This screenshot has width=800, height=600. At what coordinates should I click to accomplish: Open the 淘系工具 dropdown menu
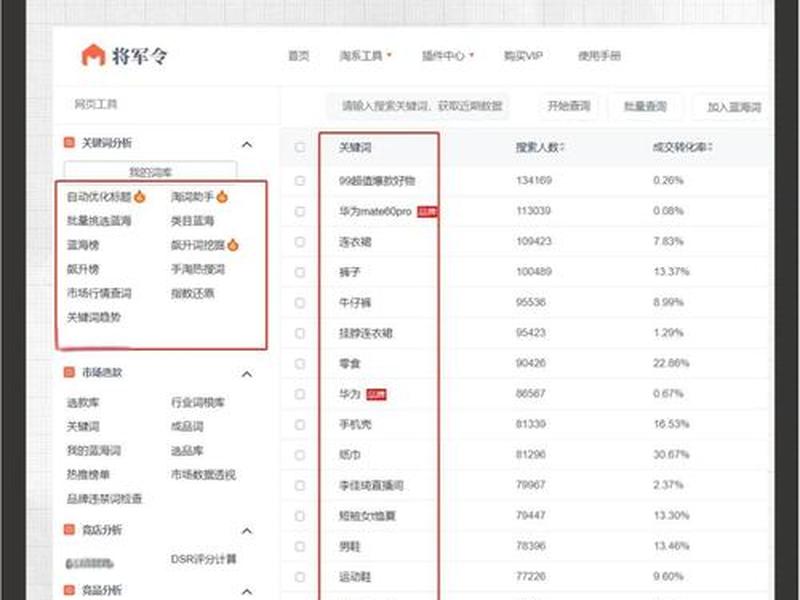365,55
